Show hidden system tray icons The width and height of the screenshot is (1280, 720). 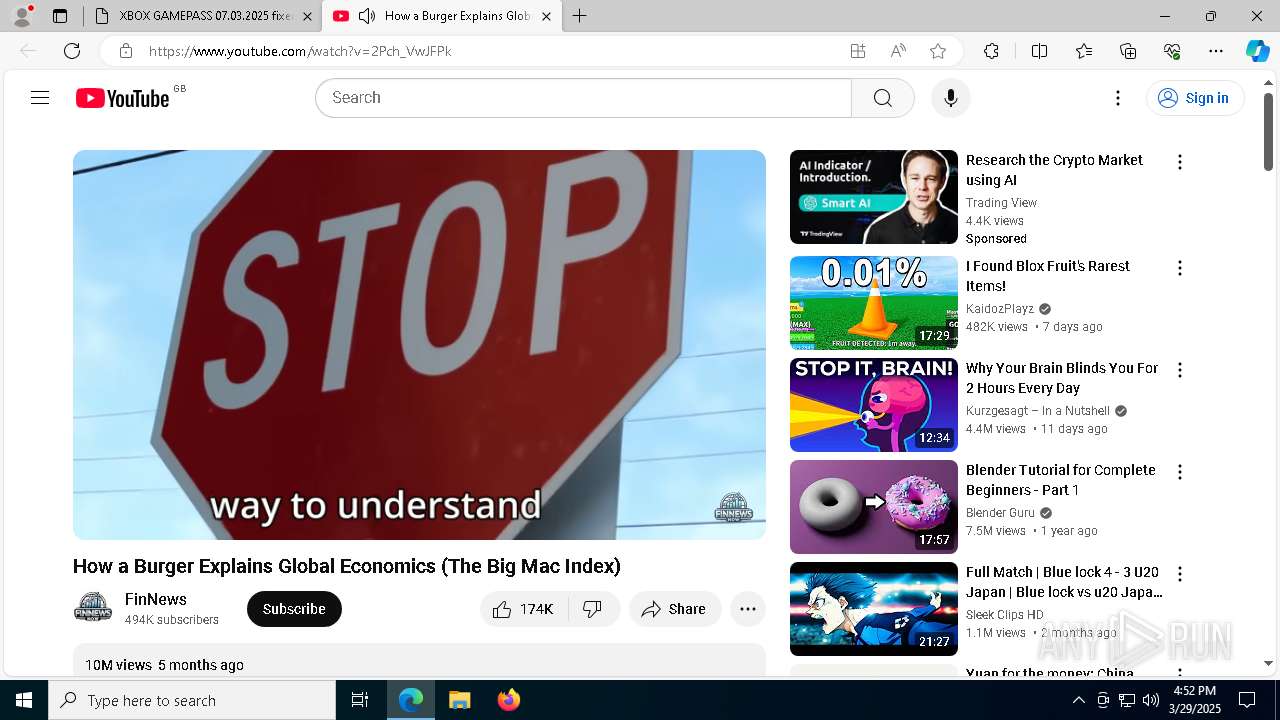coord(1078,700)
